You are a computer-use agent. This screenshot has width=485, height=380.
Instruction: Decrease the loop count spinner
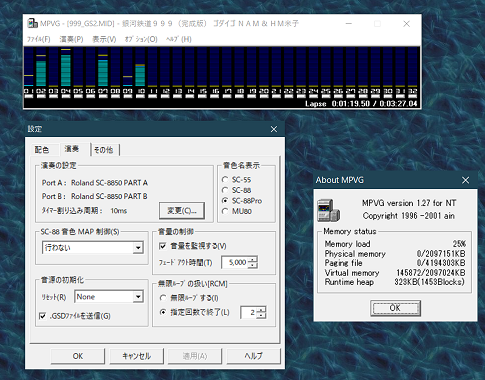click(262, 315)
